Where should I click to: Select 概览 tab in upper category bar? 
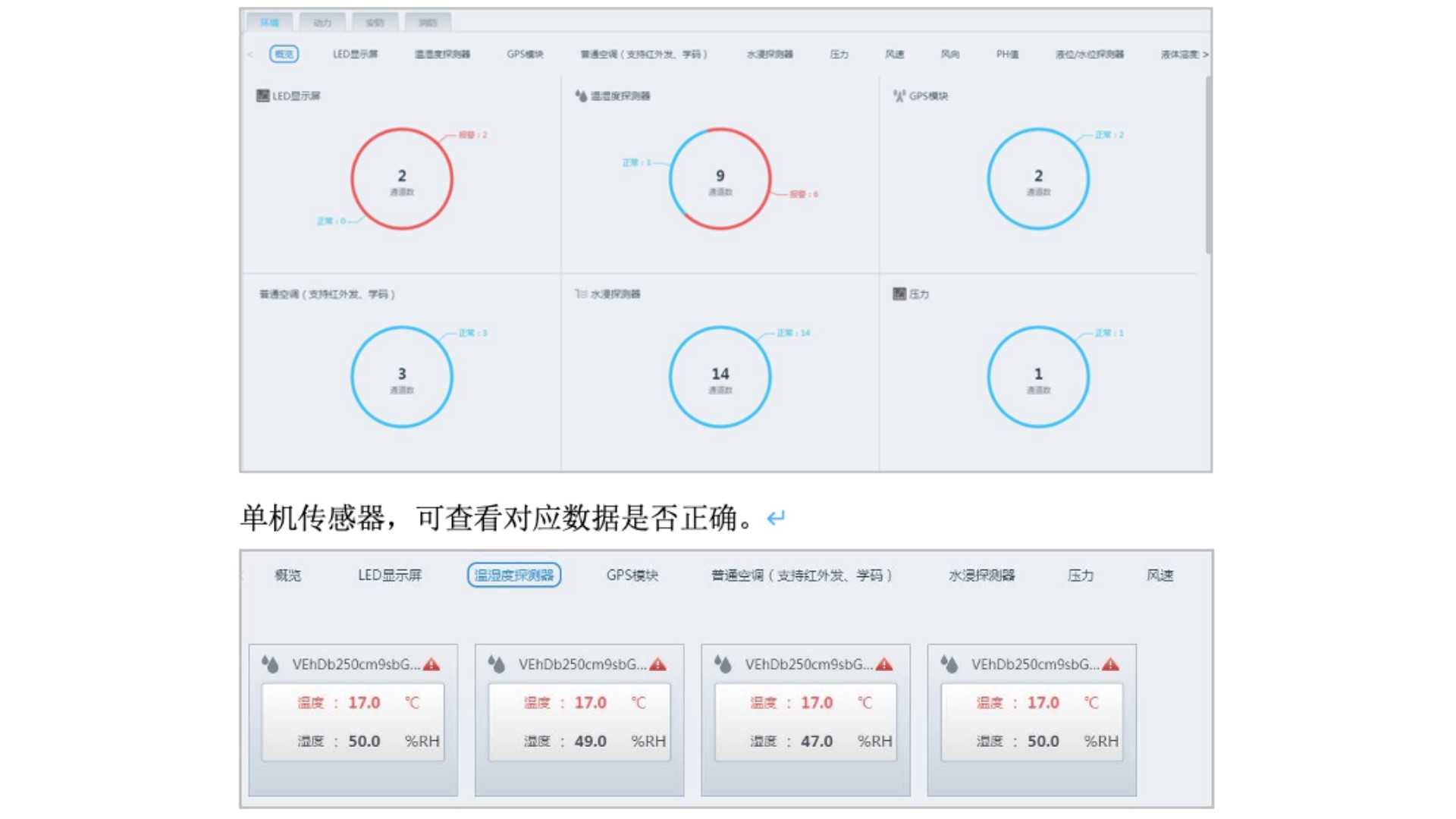(284, 54)
